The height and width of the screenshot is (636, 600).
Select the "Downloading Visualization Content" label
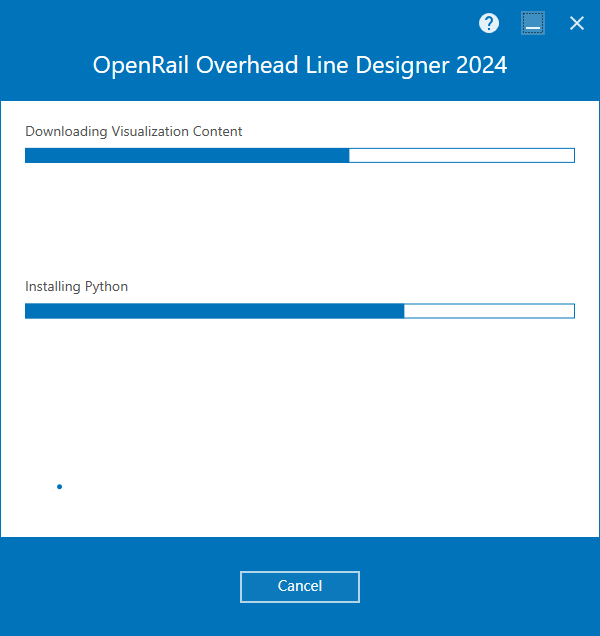tap(133, 131)
